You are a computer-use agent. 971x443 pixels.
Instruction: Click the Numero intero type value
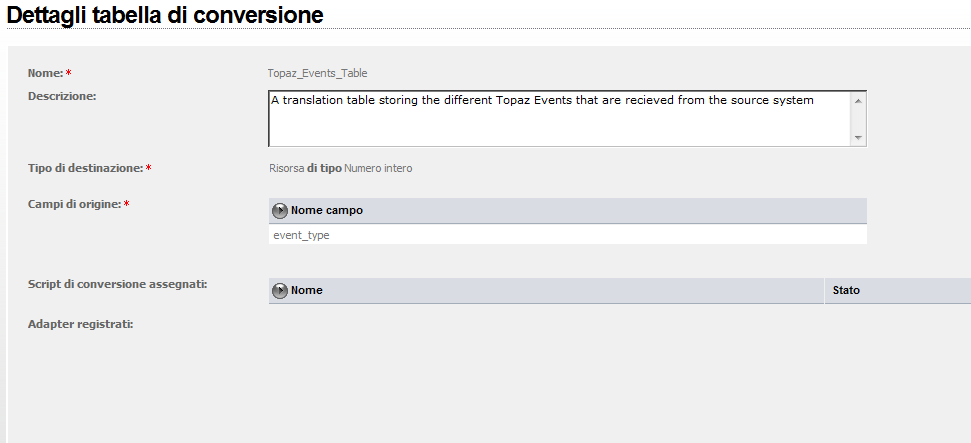pos(378,168)
